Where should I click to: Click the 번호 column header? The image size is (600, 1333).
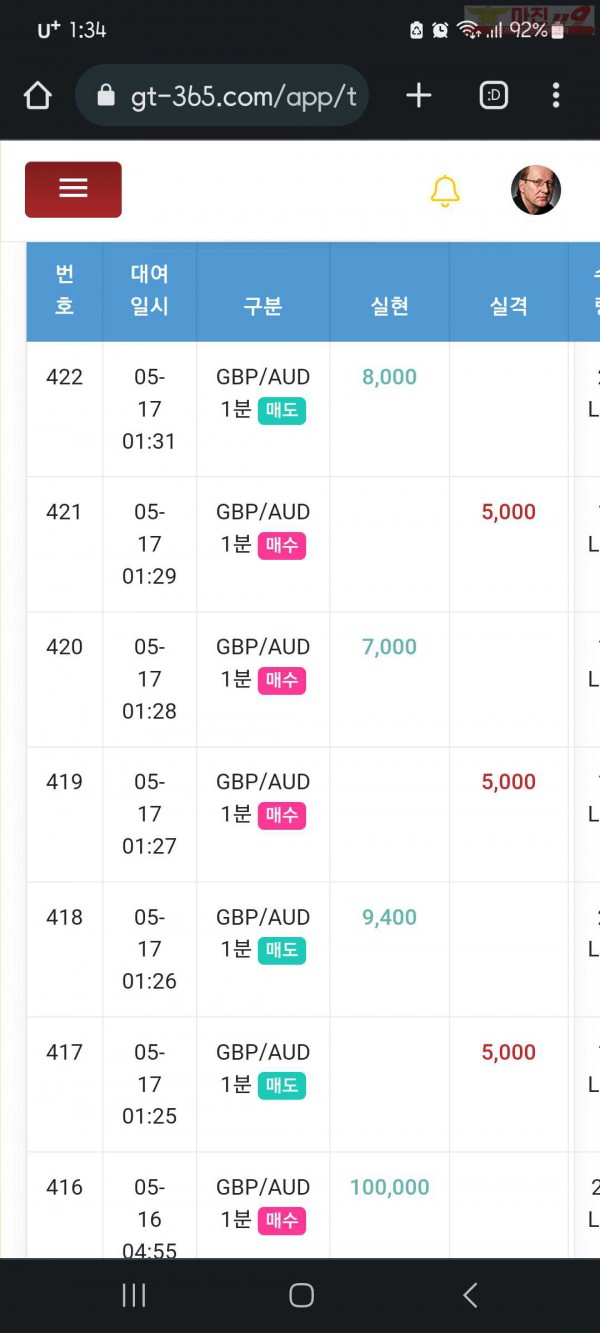tap(64, 290)
